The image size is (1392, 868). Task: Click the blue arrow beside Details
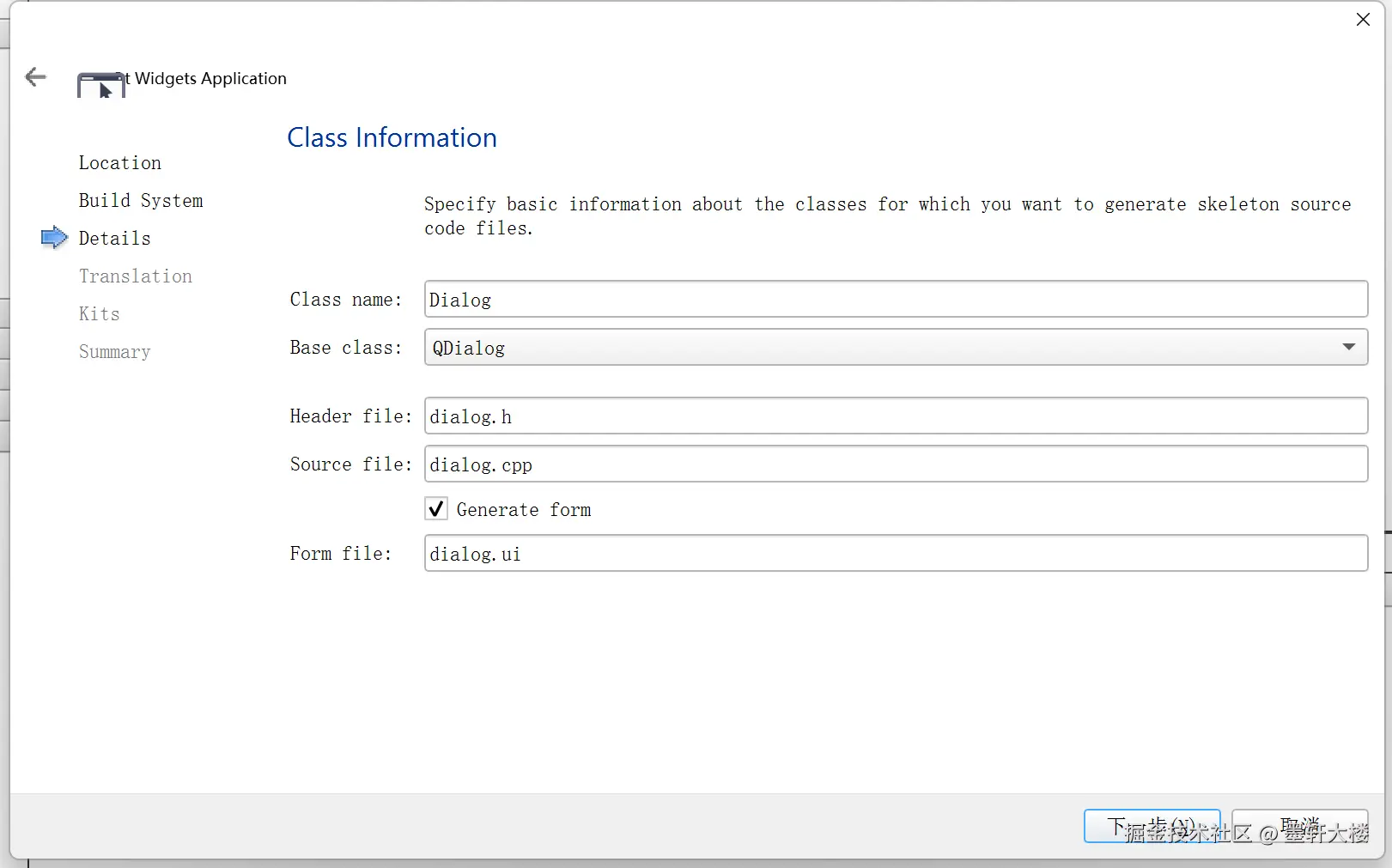pyautogui.click(x=54, y=238)
